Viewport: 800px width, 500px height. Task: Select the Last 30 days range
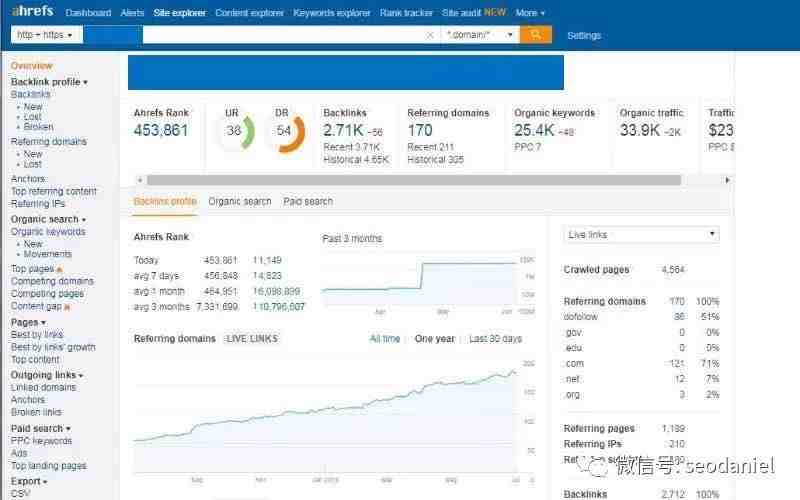495,339
